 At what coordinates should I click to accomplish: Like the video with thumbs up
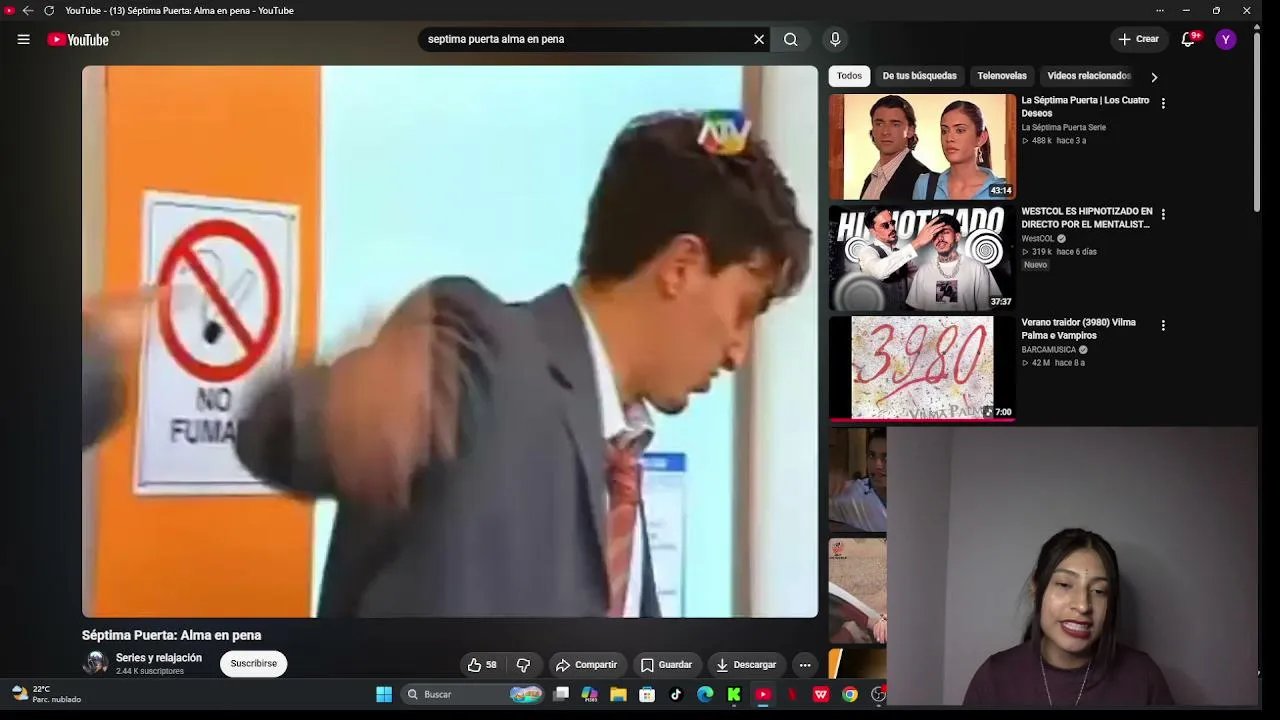pyautogui.click(x=483, y=665)
